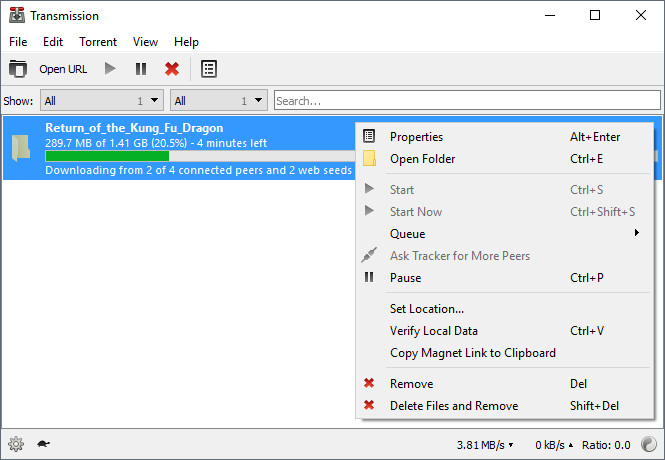Viewport: 665px width, 460px height.
Task: Select Delete Files and Remove
Action: (x=453, y=406)
